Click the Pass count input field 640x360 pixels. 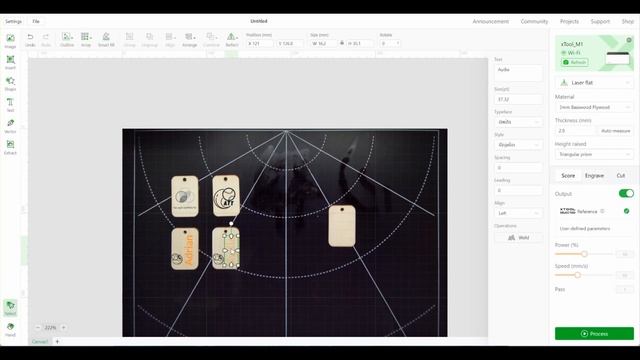coord(624,289)
